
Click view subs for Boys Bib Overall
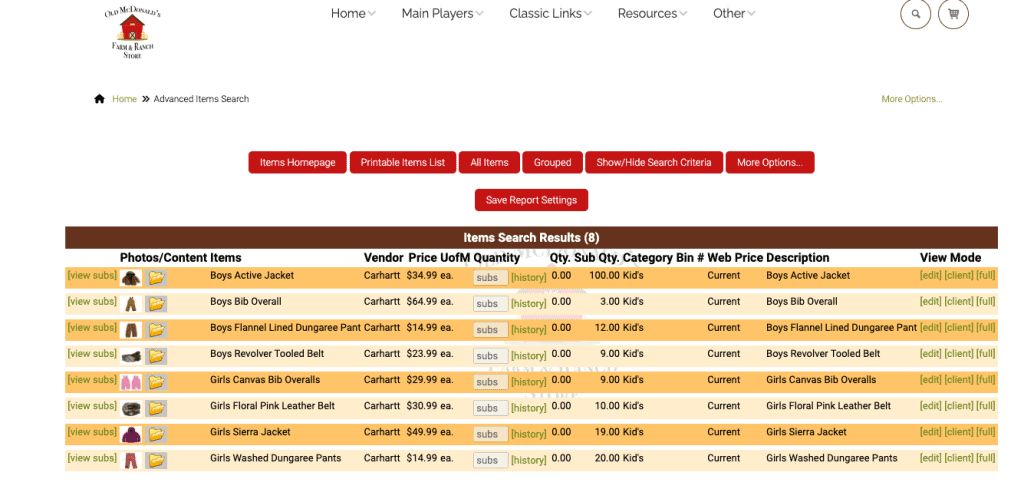coord(92,302)
